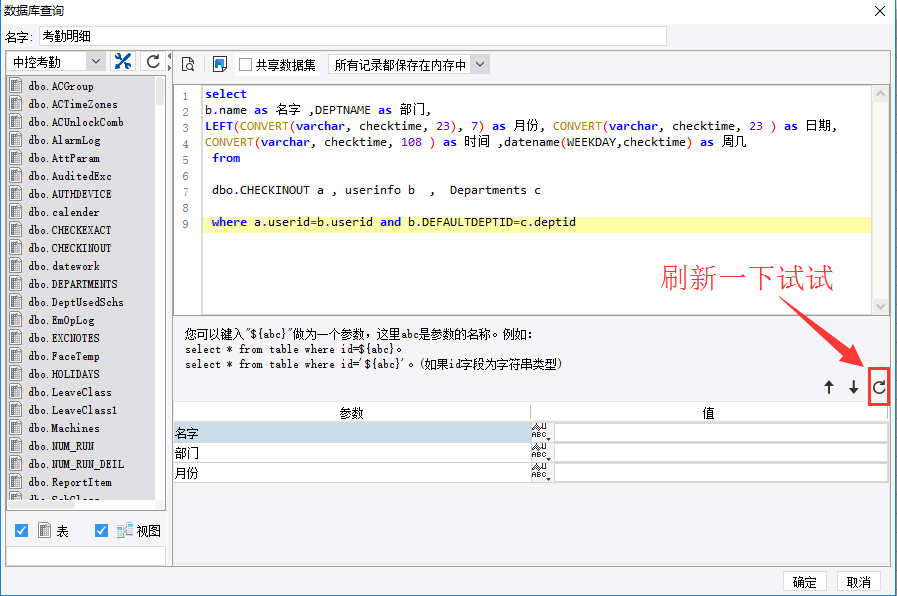Image resolution: width=897 pixels, height=596 pixels.
Task: Click type icon for 名字 parameter
Action: pyautogui.click(x=541, y=432)
